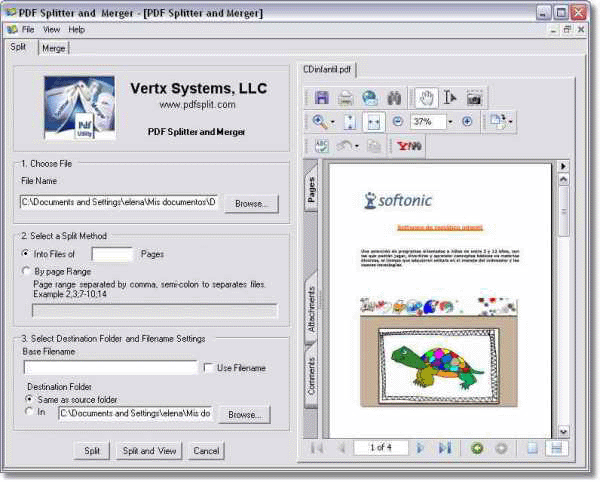Image resolution: width=600 pixels, height=482 pixels.
Task: Click the destination folder path field
Action: [135, 414]
